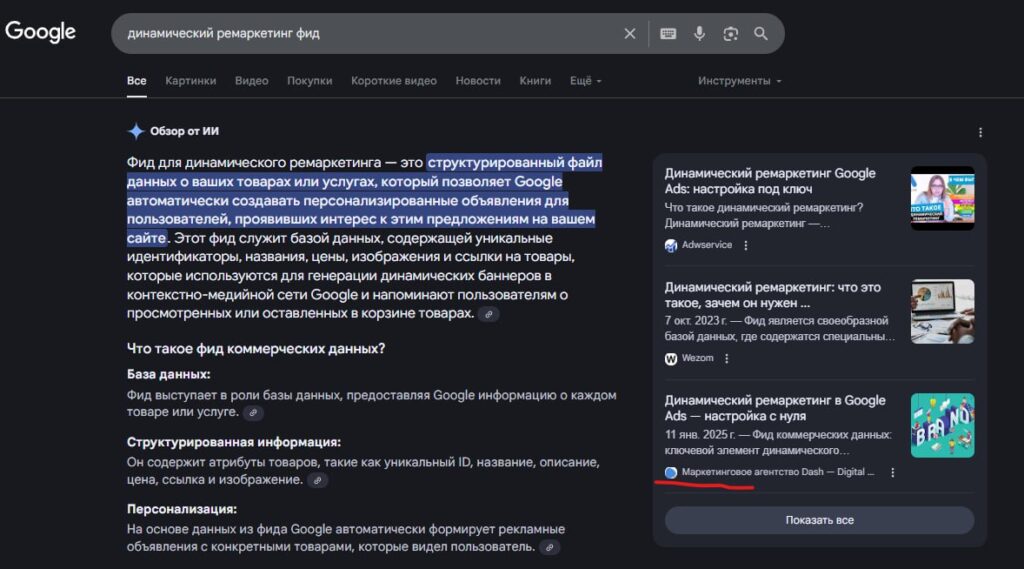1024x569 pixels.
Task: Expand the 'Ещё' dropdown
Action: coord(585,81)
